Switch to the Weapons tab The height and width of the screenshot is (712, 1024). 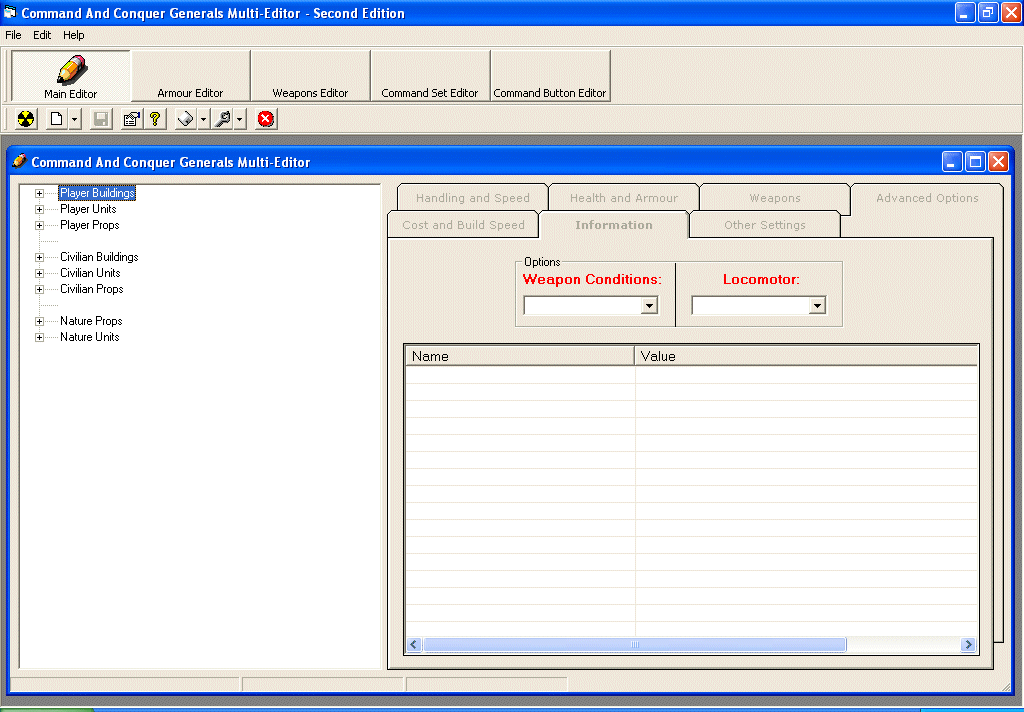pyautogui.click(x=775, y=198)
